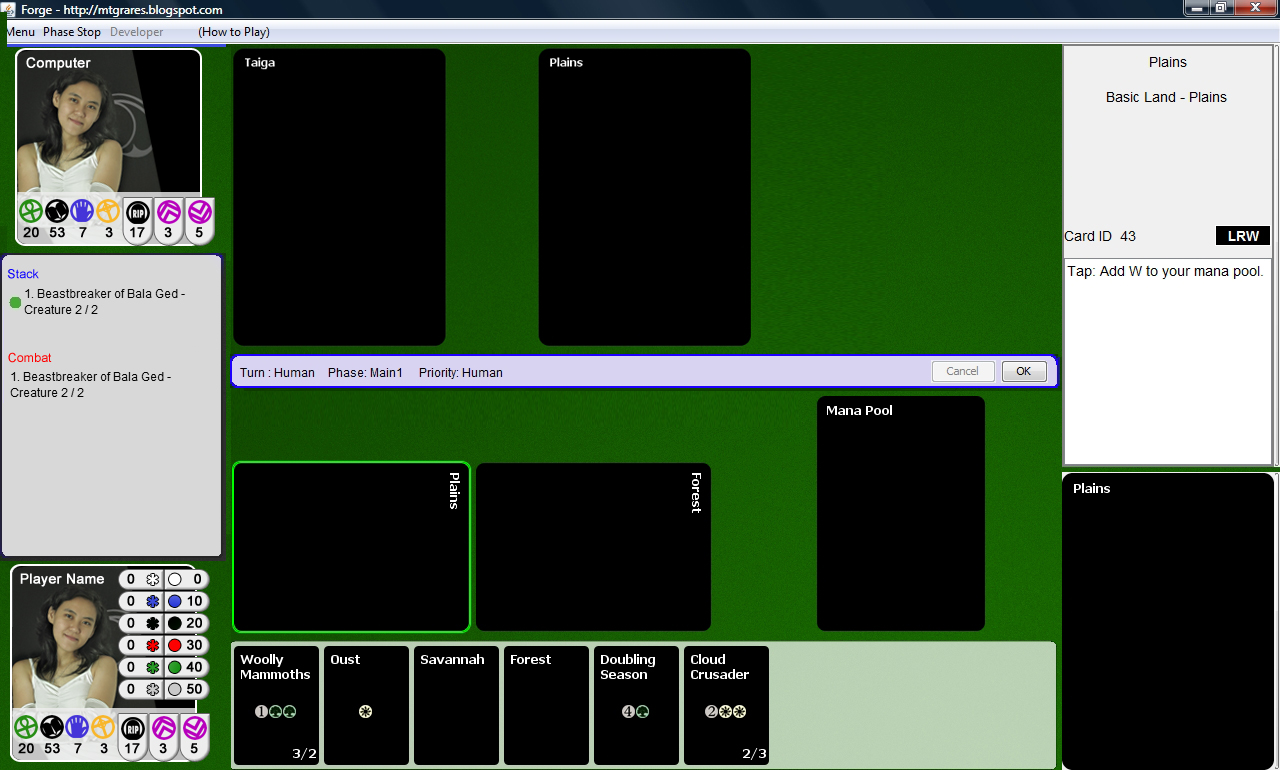
Task: Click the colorless snow mana asterisk
Action: coord(152,689)
